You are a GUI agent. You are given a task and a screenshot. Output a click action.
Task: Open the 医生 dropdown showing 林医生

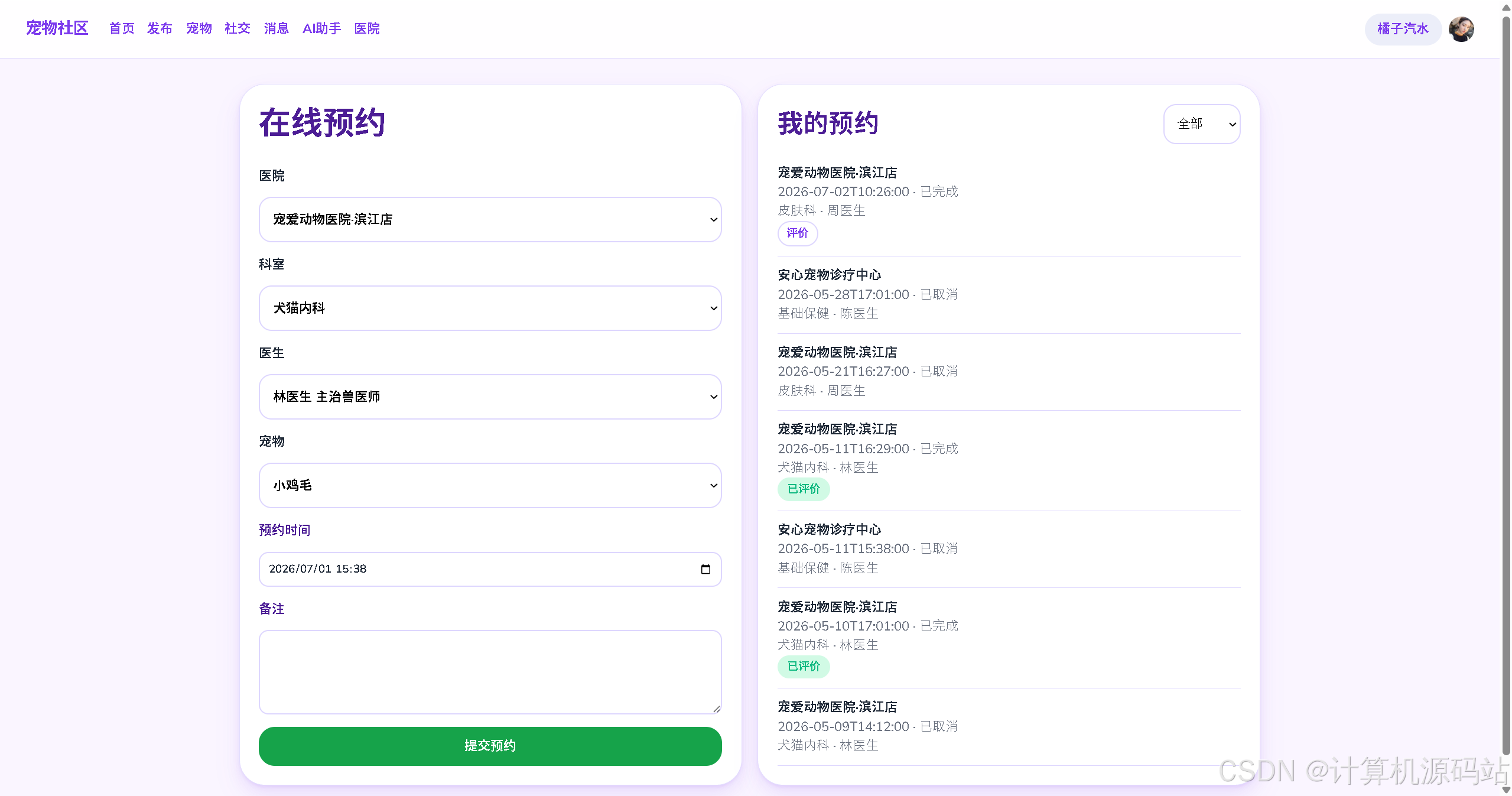pos(490,397)
